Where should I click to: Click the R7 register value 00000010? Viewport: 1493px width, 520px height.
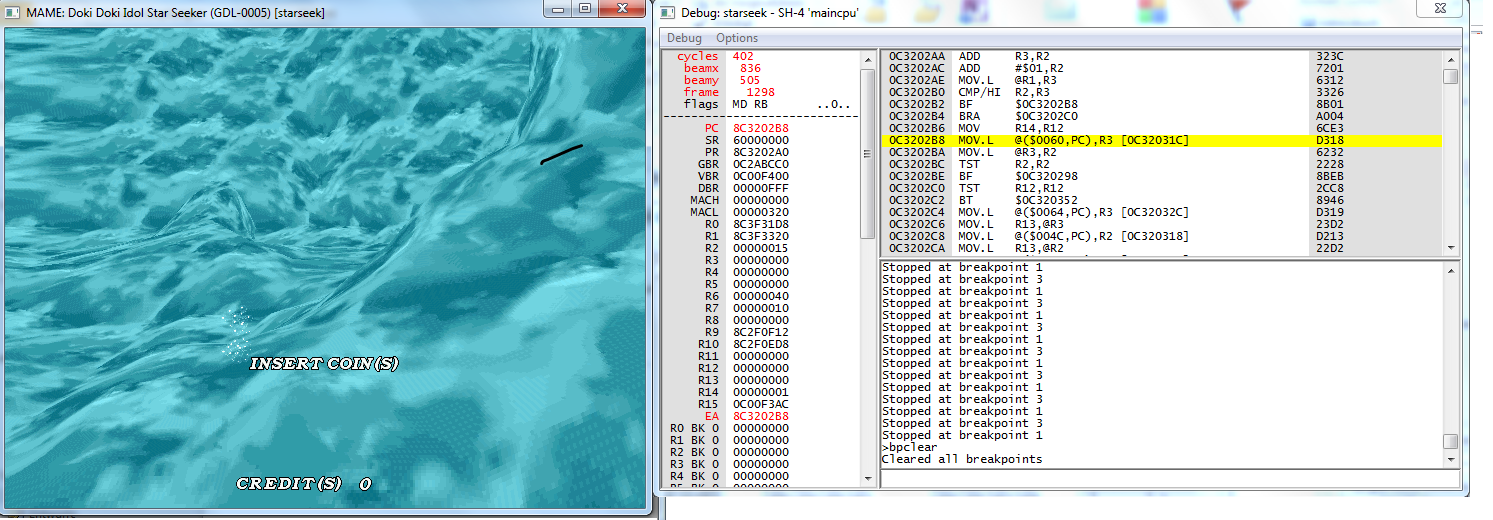pos(761,309)
